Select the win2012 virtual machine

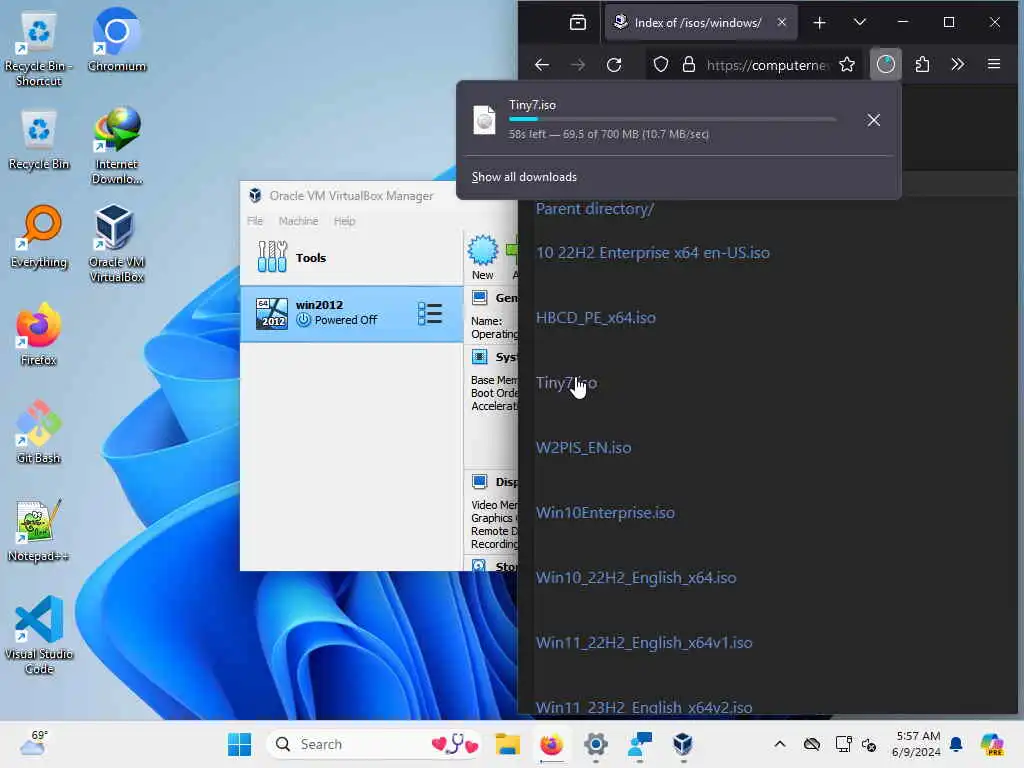pyautogui.click(x=351, y=313)
